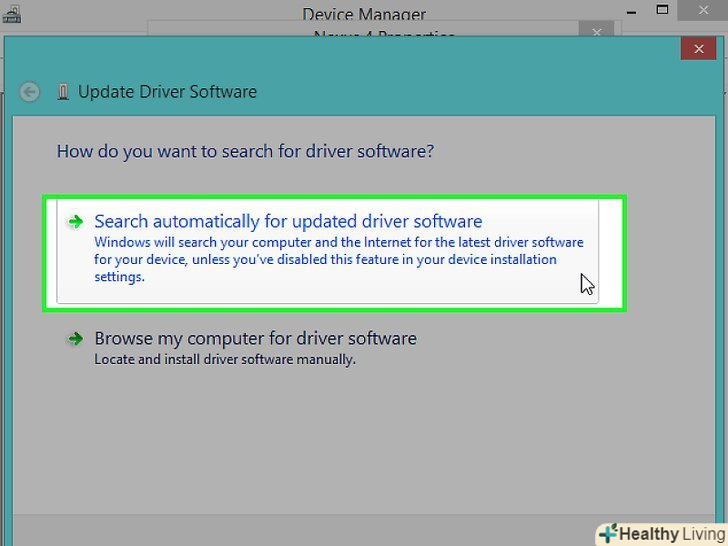The height and width of the screenshot is (546, 728).
Task: Click the Device Manager title bar icon
Action: click(11, 13)
